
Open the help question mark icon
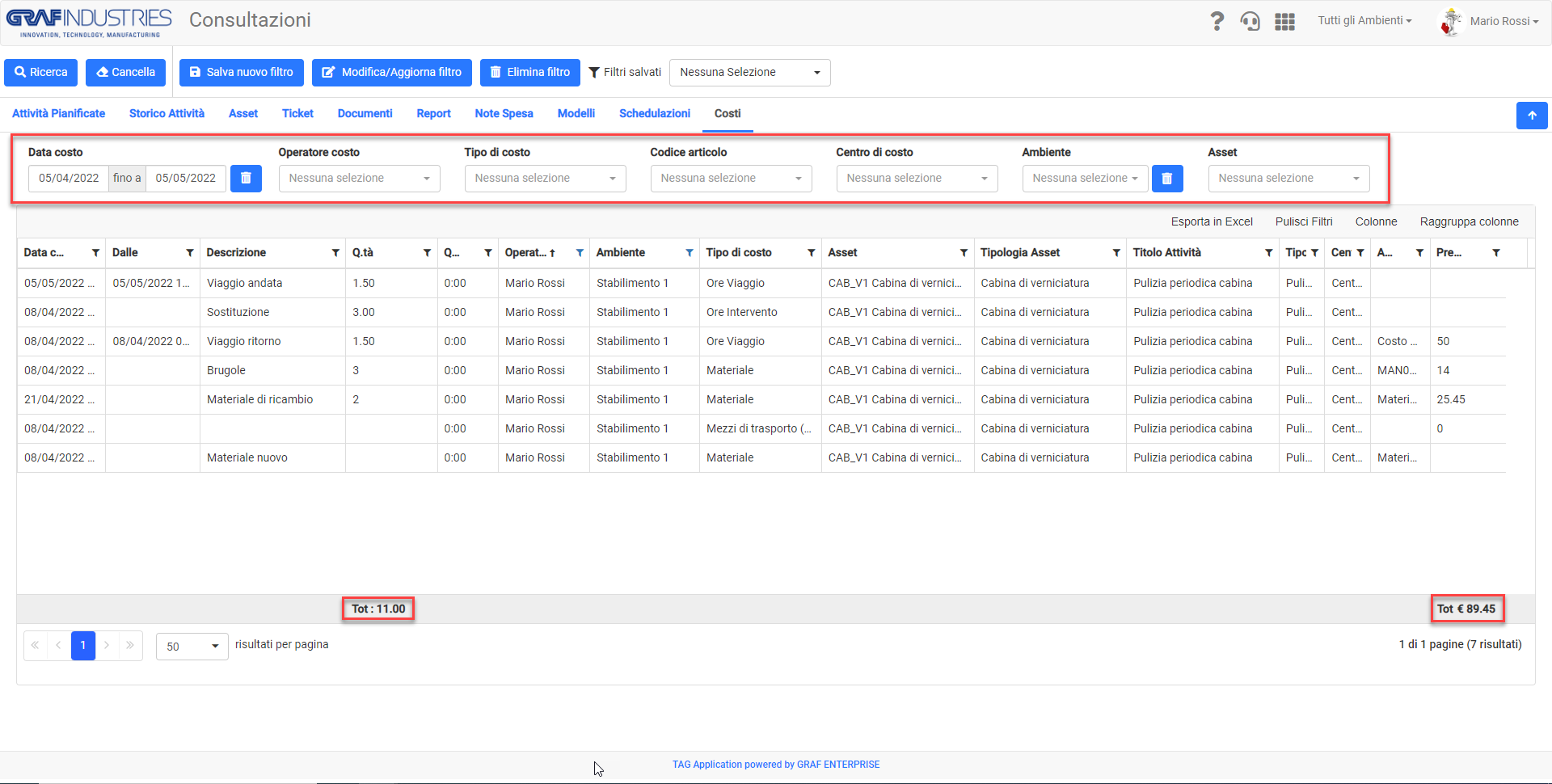pos(1217,21)
